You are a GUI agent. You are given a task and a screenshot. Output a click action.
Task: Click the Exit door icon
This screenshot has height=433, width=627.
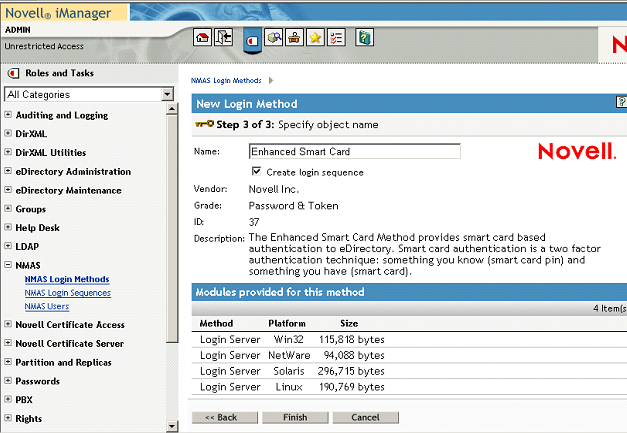pyautogui.click(x=223, y=38)
